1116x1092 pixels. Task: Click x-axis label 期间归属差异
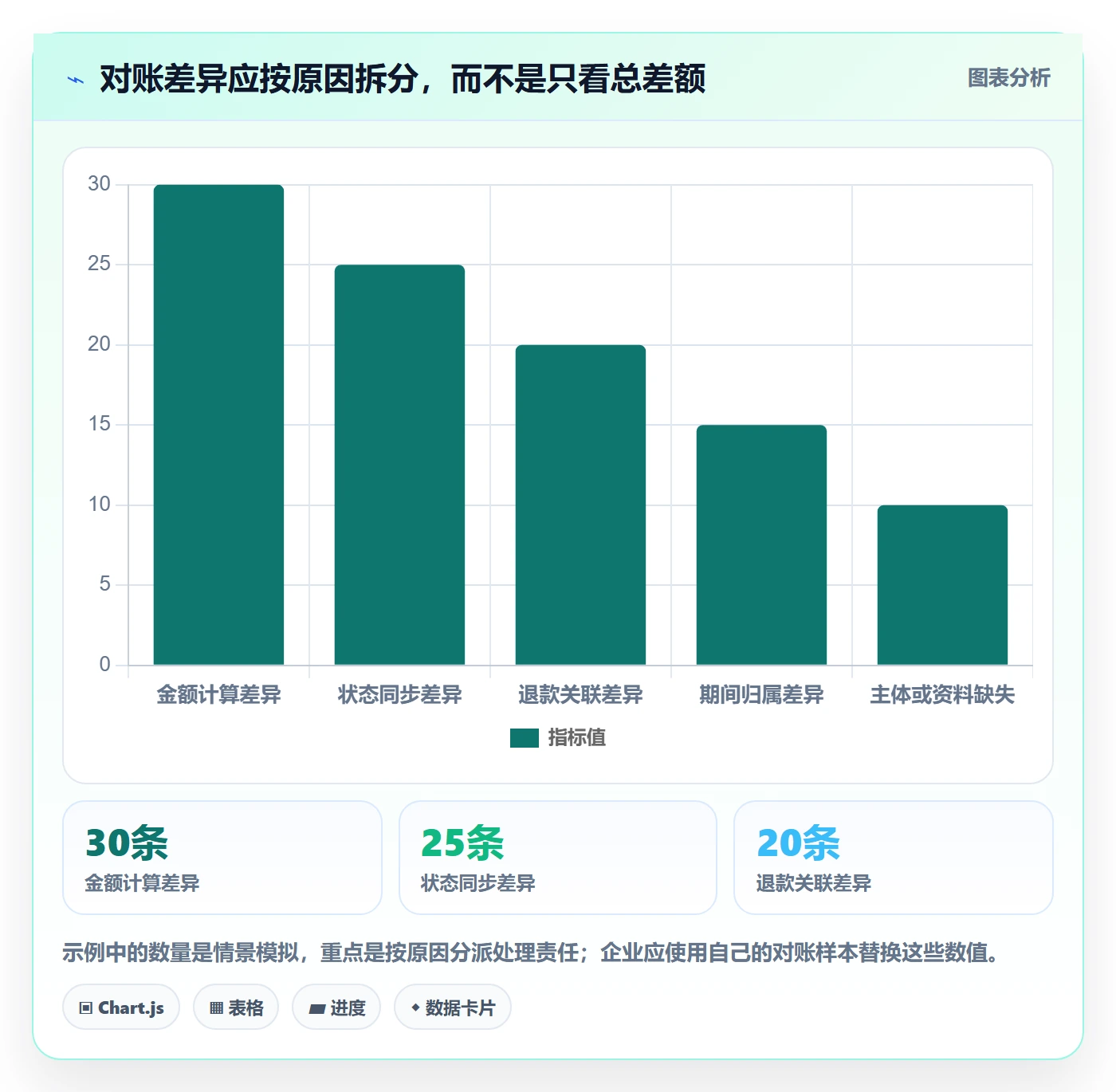coord(761,695)
